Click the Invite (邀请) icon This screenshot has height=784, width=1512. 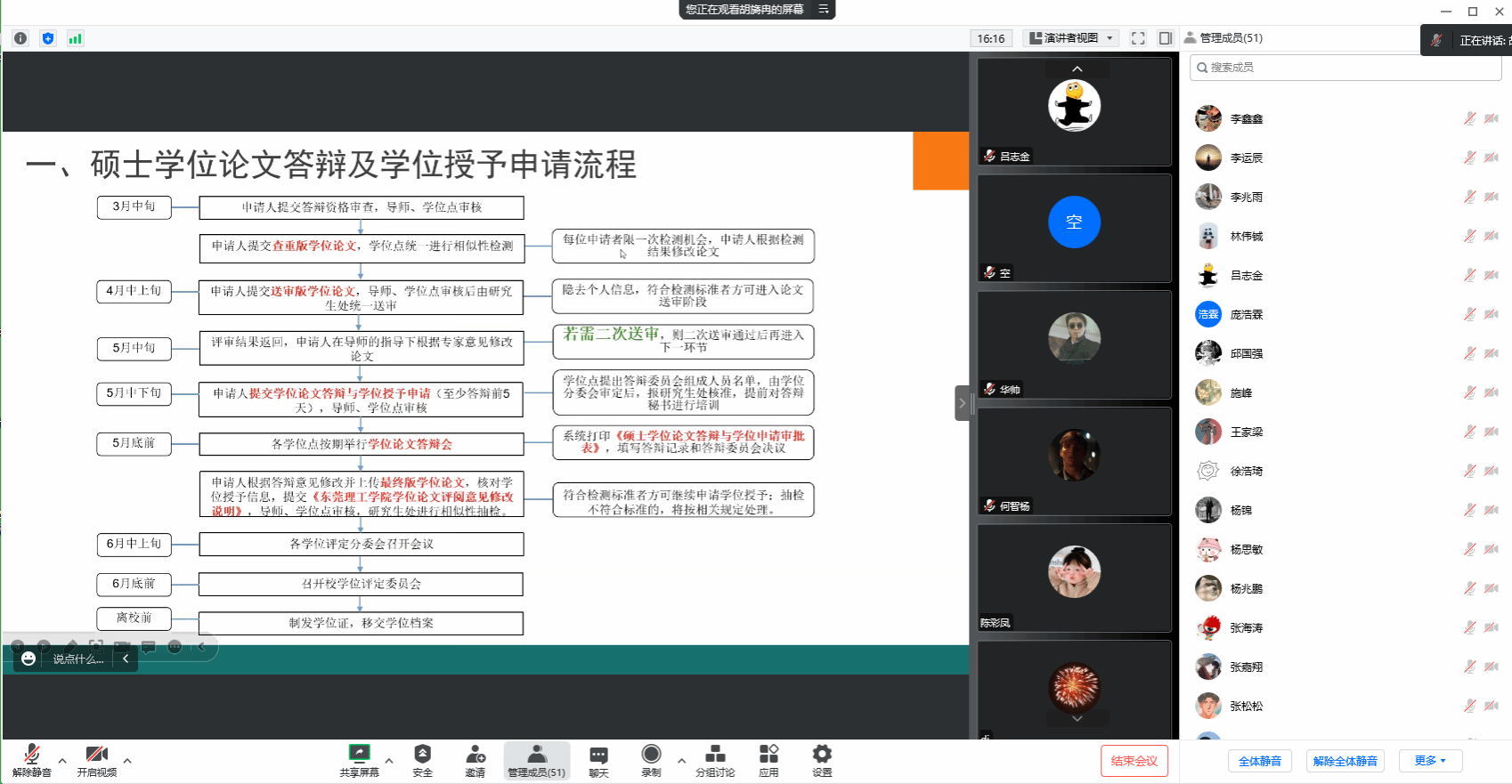[476, 755]
